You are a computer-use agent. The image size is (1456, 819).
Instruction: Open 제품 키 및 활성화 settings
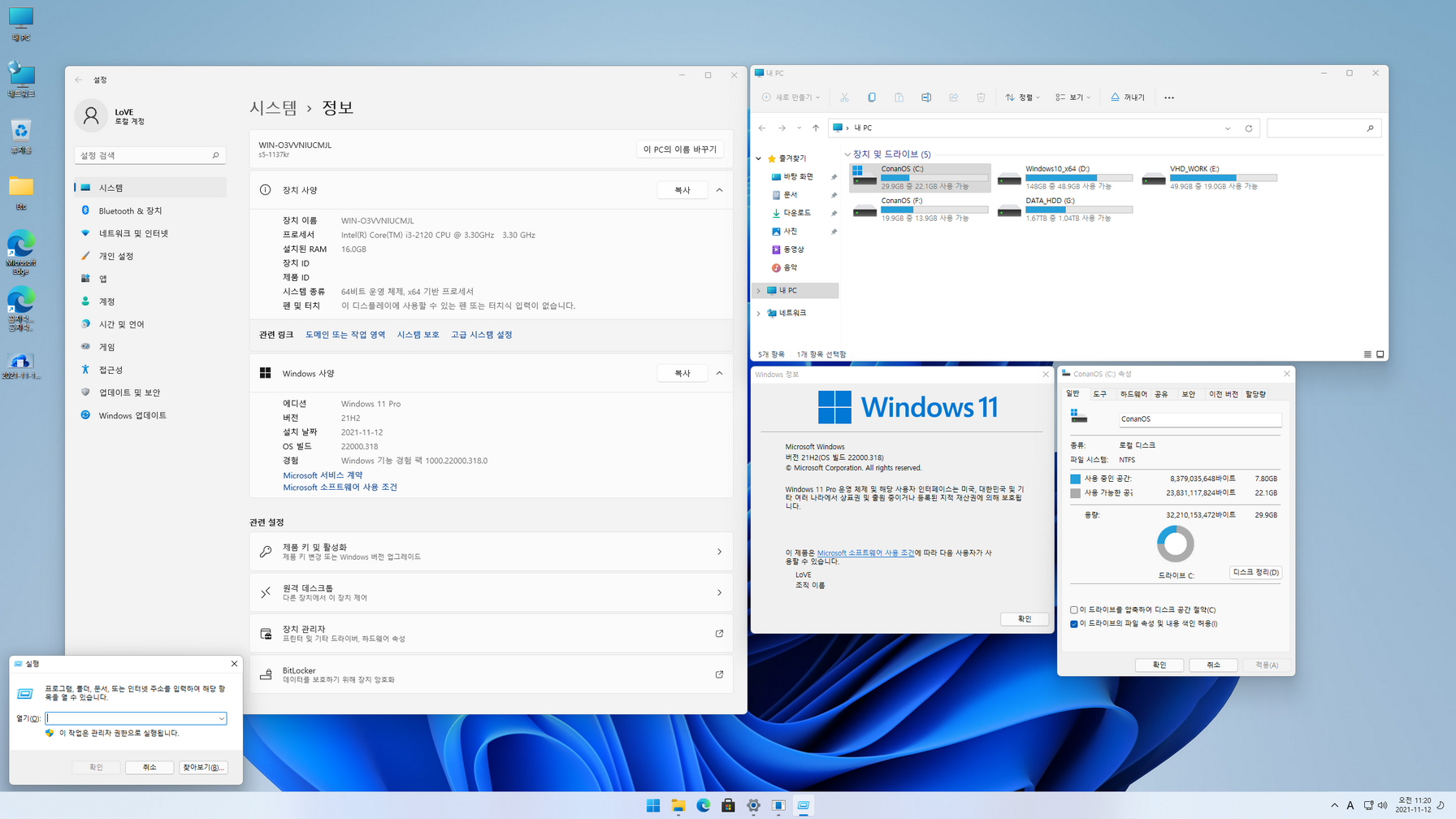pos(491,552)
